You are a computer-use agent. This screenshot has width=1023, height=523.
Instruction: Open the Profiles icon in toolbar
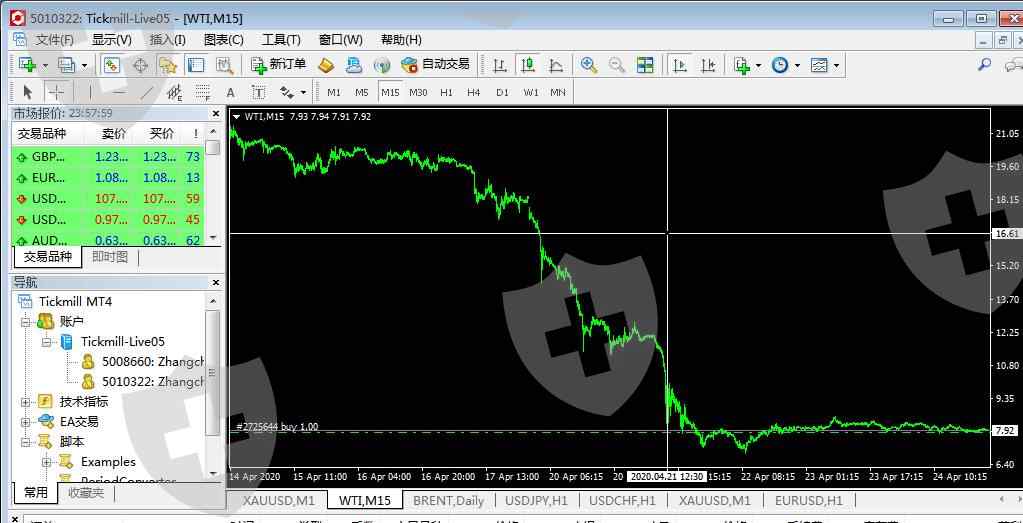click(66, 65)
